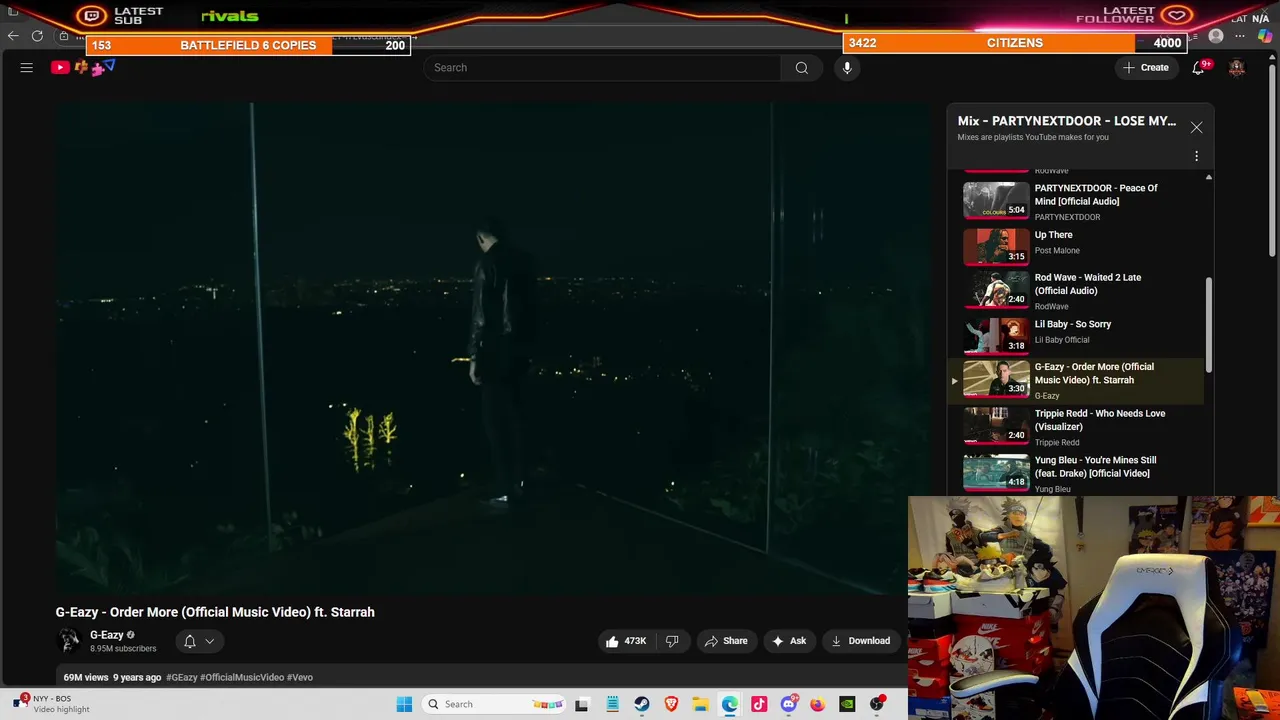Toggle the G-Eazy channel notification bell
This screenshot has height=720, width=1280.
189,641
